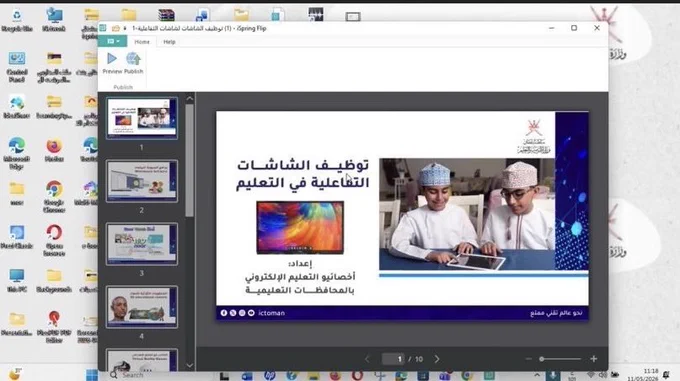Switch to the Home ribbon tab
680x381 pixels.
tap(142, 42)
